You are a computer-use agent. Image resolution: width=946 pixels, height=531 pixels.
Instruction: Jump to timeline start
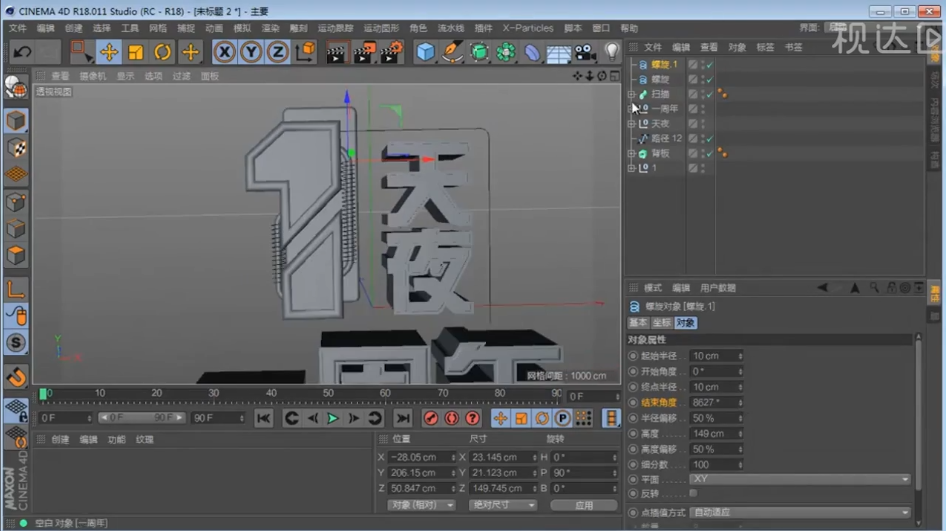click(x=264, y=418)
